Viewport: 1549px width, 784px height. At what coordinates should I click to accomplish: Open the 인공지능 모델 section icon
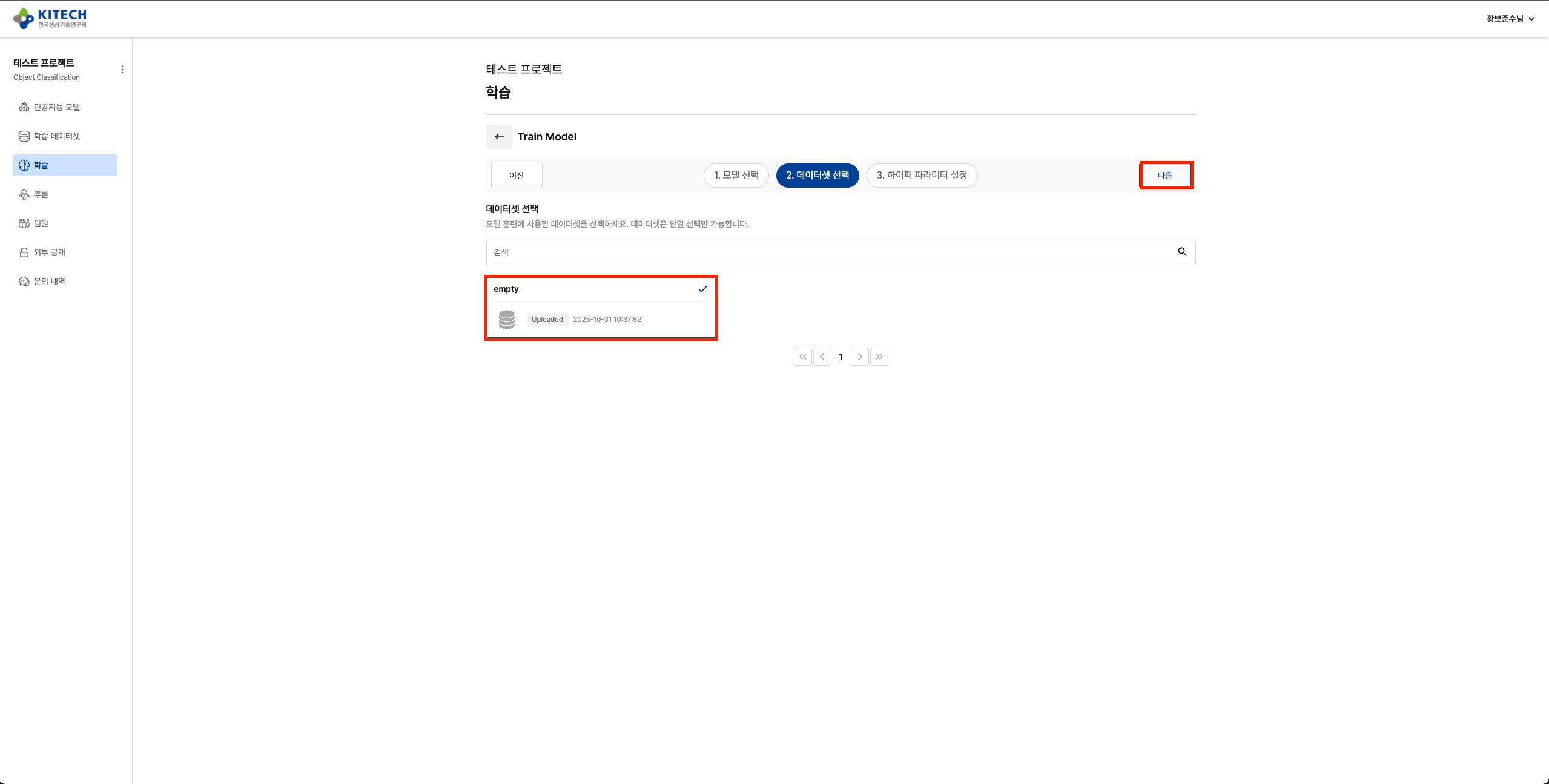(x=24, y=107)
